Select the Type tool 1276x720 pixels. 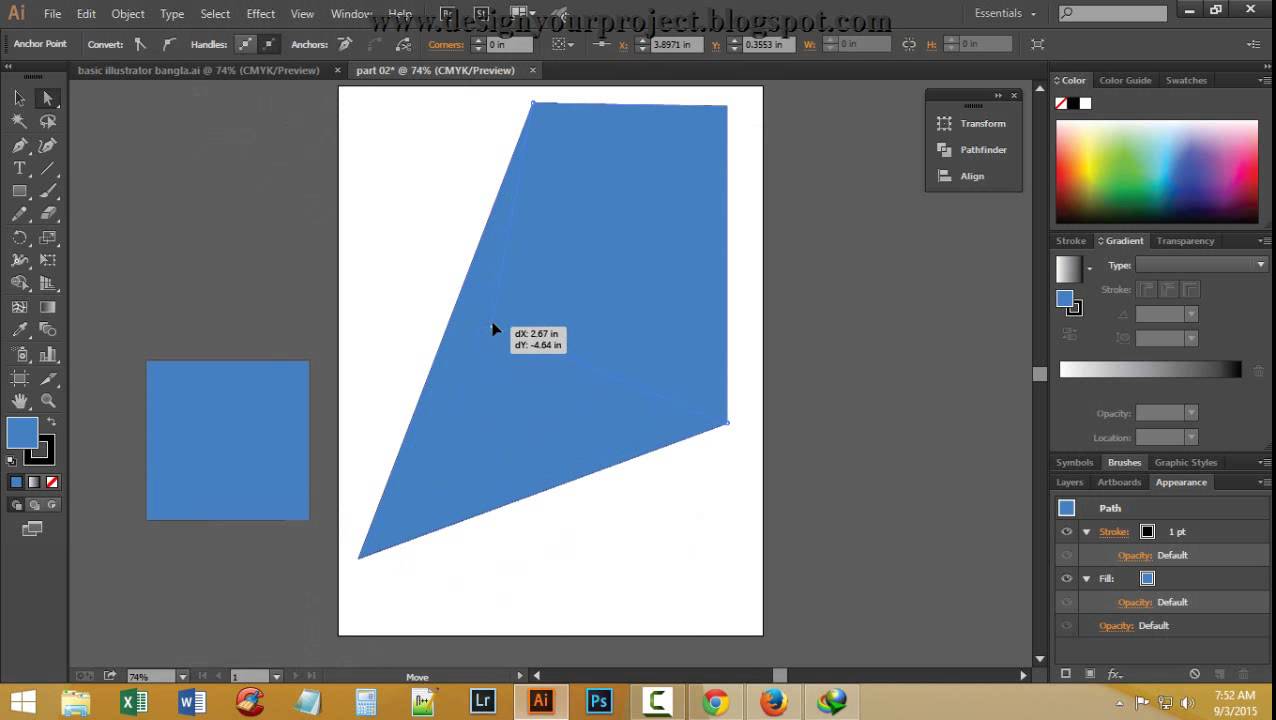(x=19, y=168)
